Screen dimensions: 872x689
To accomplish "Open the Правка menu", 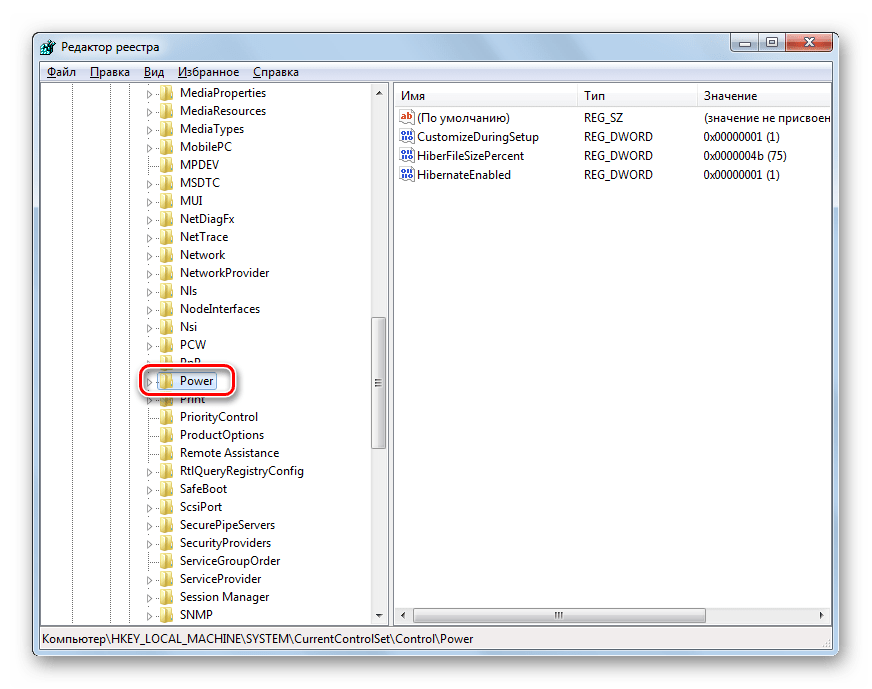I will 110,72.
